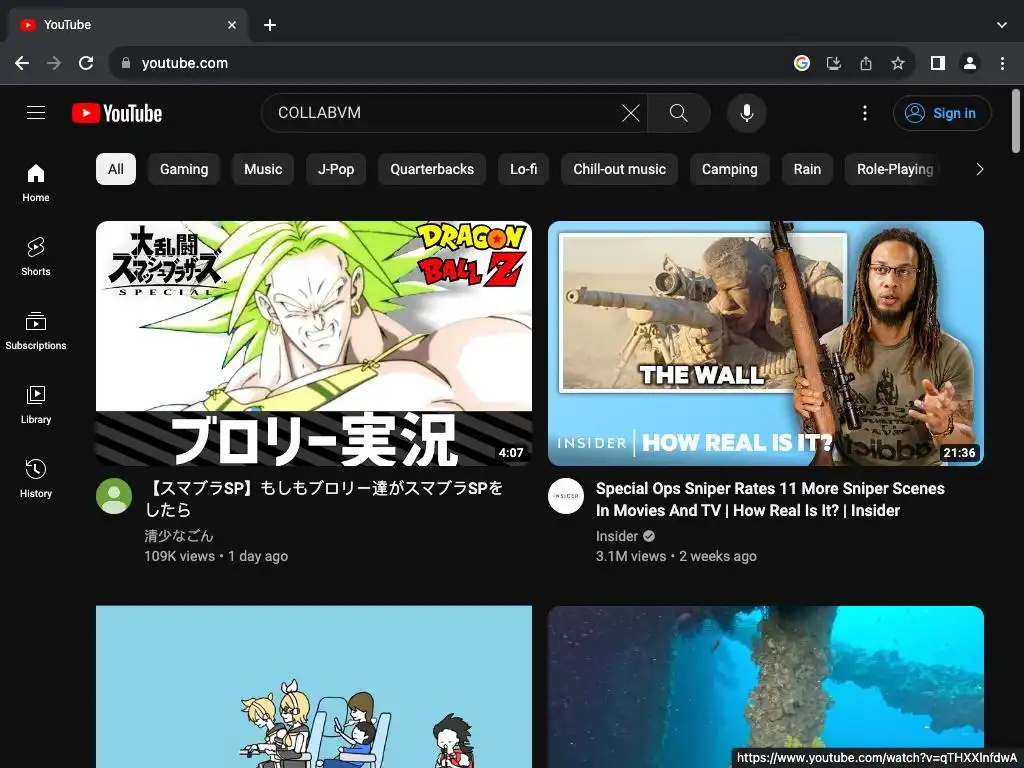This screenshot has width=1024, height=768.
Task: Click the Sign in button
Action: coord(942,113)
